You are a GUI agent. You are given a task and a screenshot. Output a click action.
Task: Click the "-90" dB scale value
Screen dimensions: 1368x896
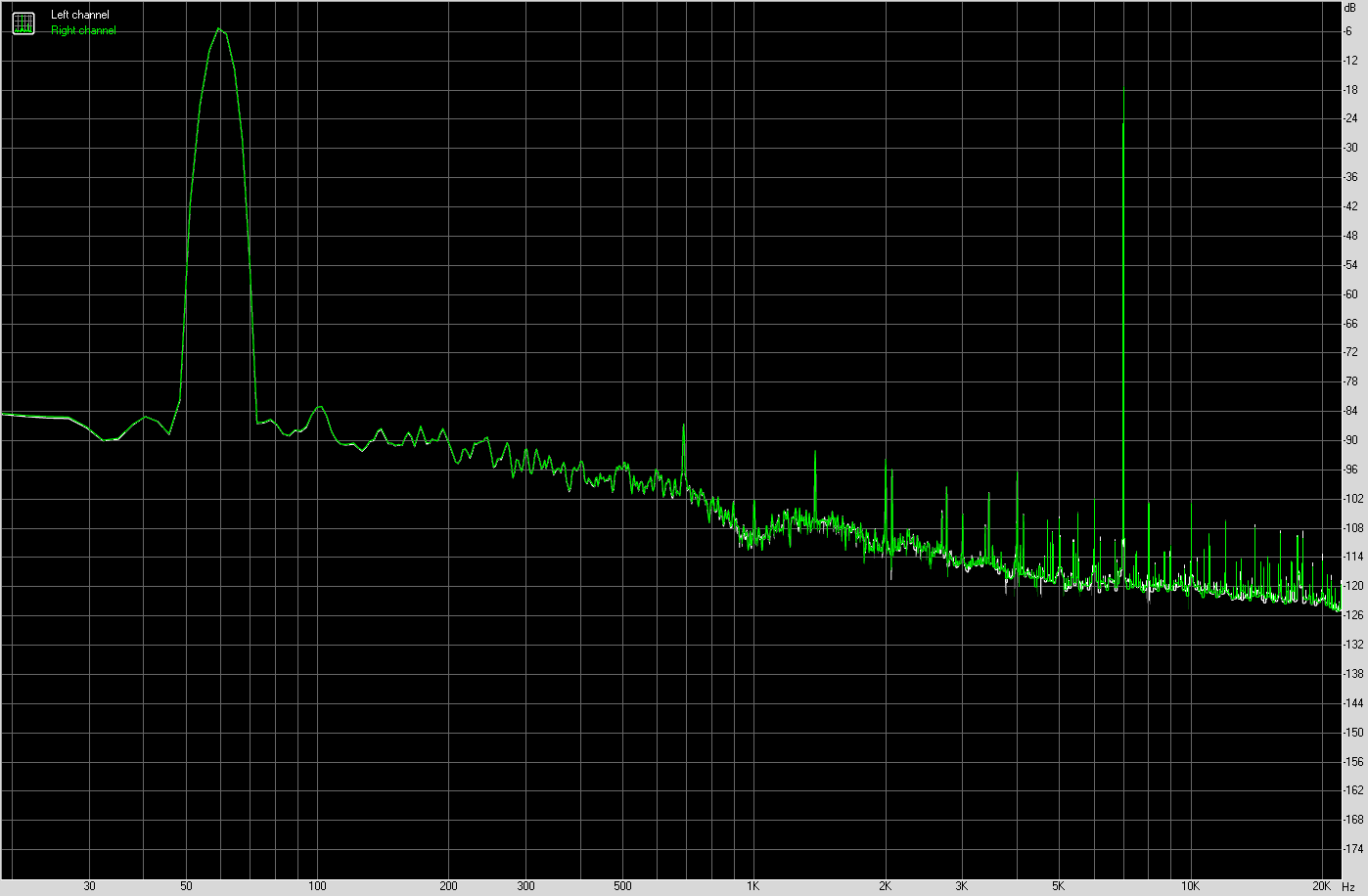click(x=1351, y=440)
